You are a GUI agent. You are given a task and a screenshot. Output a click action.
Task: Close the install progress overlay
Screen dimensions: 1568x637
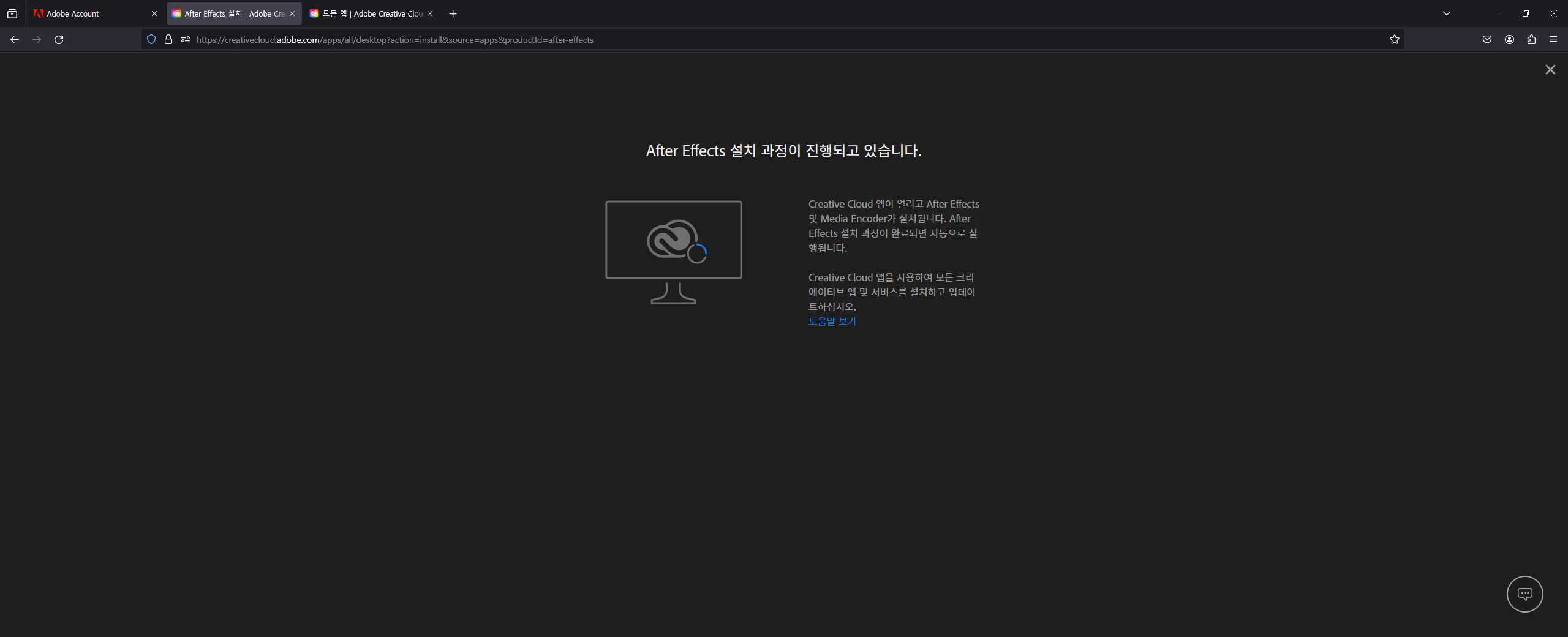click(x=1550, y=70)
